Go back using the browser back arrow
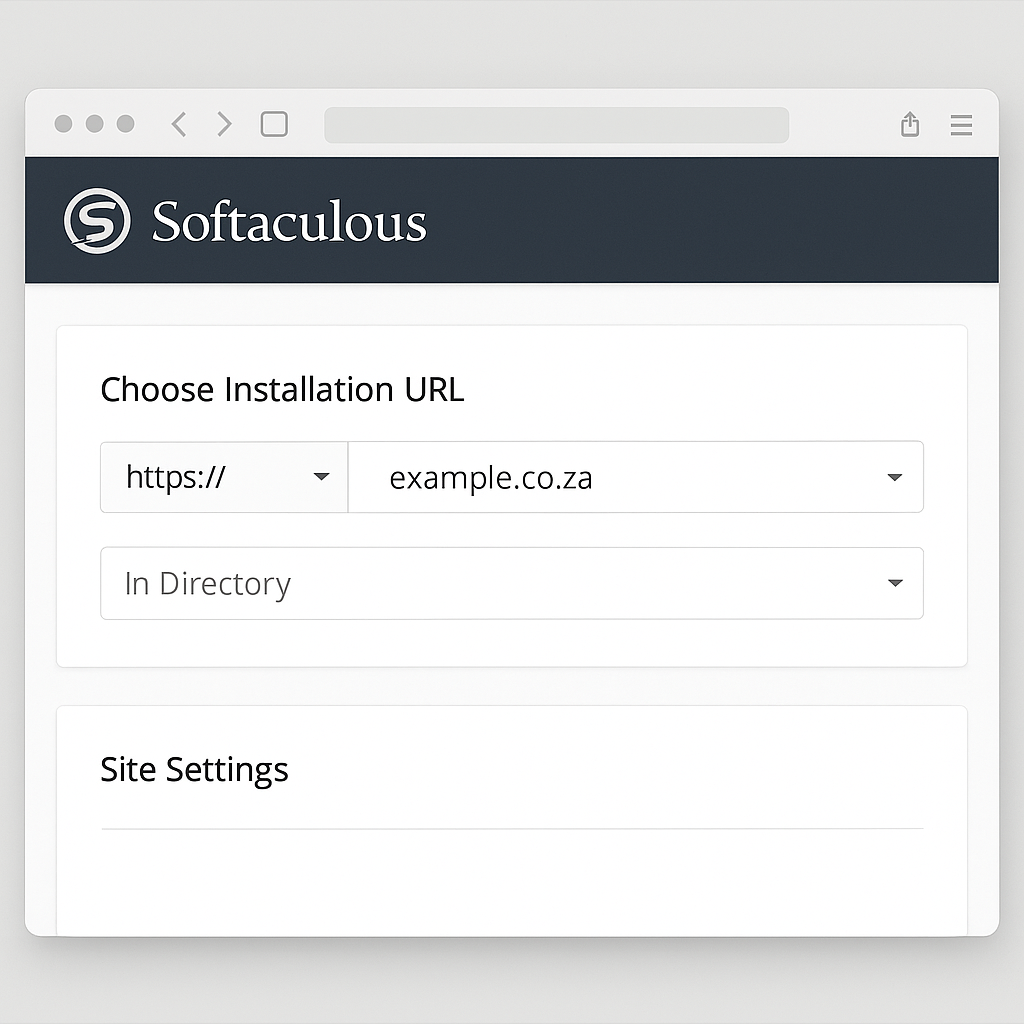Image resolution: width=1024 pixels, height=1024 pixels. [179, 124]
